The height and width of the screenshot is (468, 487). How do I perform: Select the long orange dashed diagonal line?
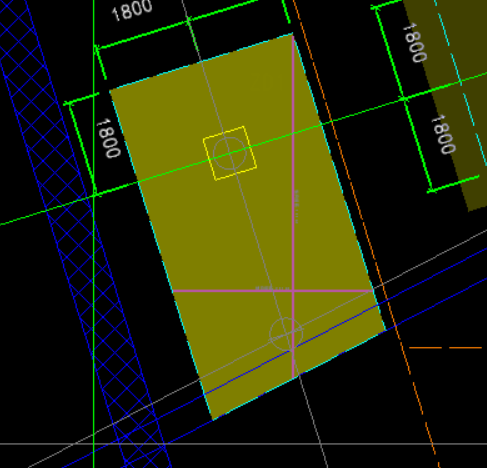(x=367, y=233)
